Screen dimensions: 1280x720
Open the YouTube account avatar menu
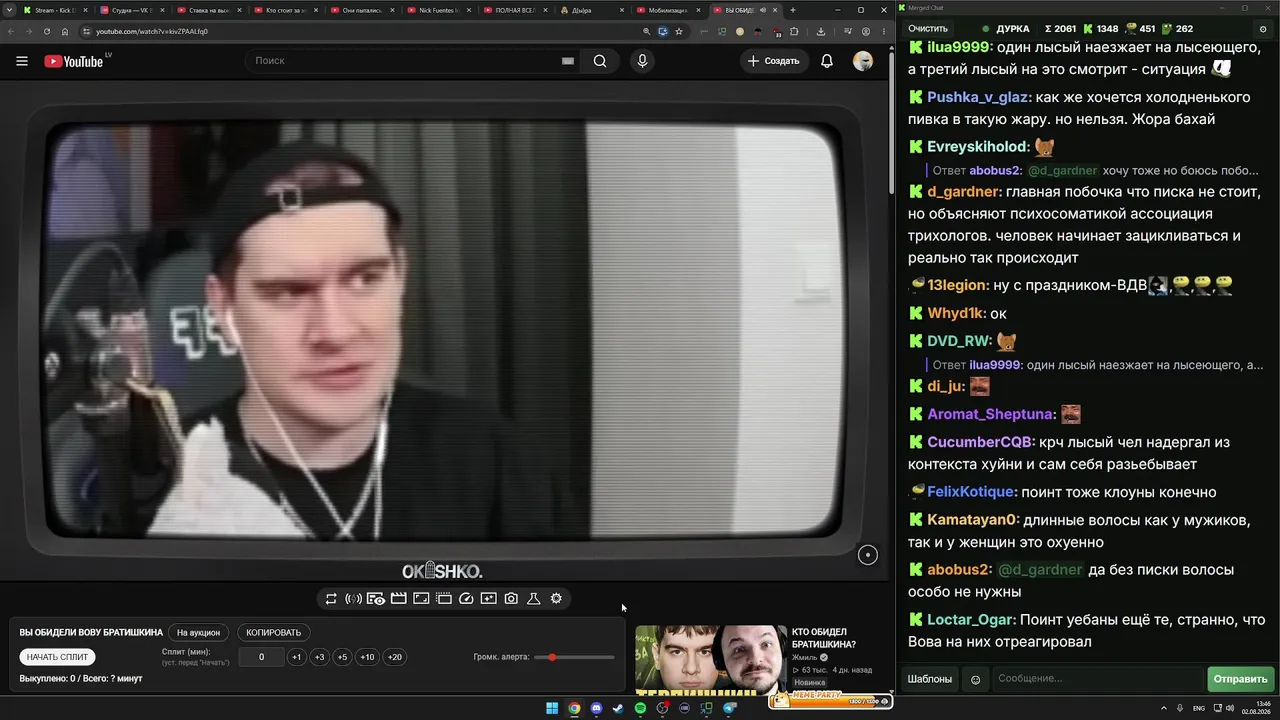pyautogui.click(x=863, y=61)
